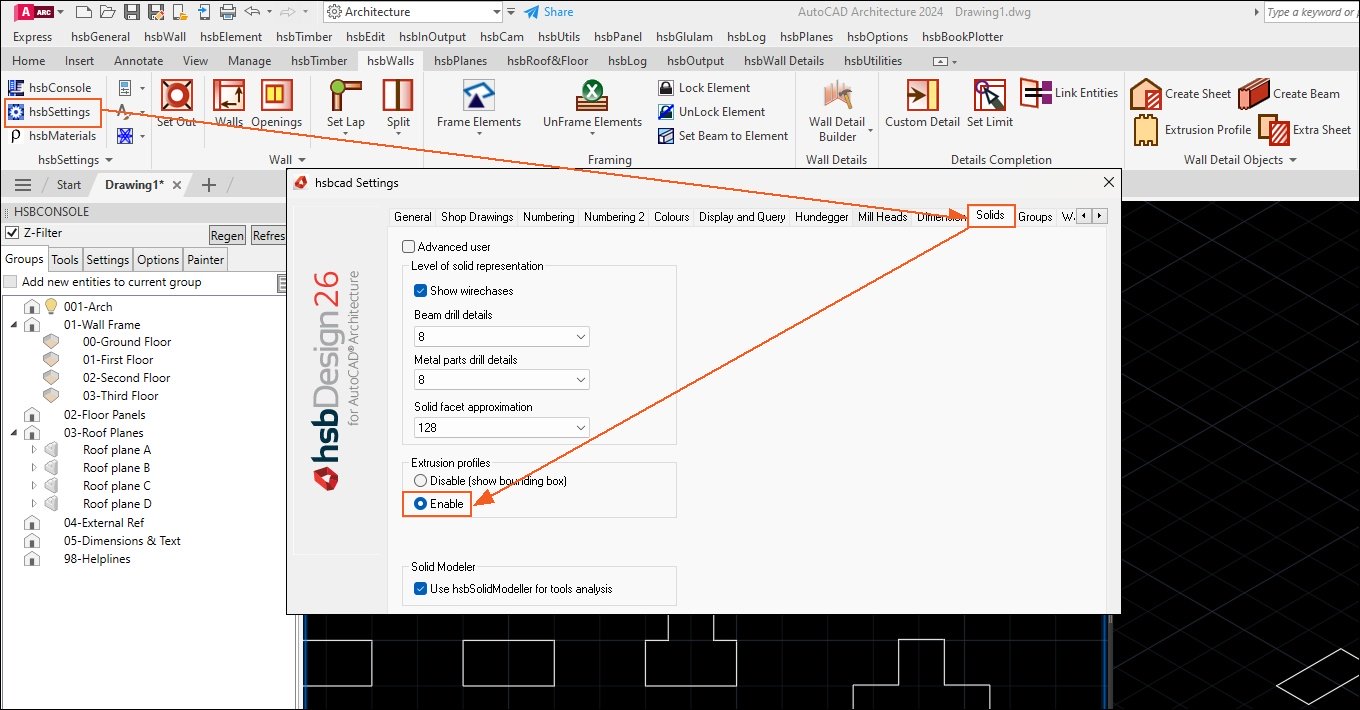Open the Painter tab in HSBCONSOLE
1360x710 pixels.
tap(206, 260)
